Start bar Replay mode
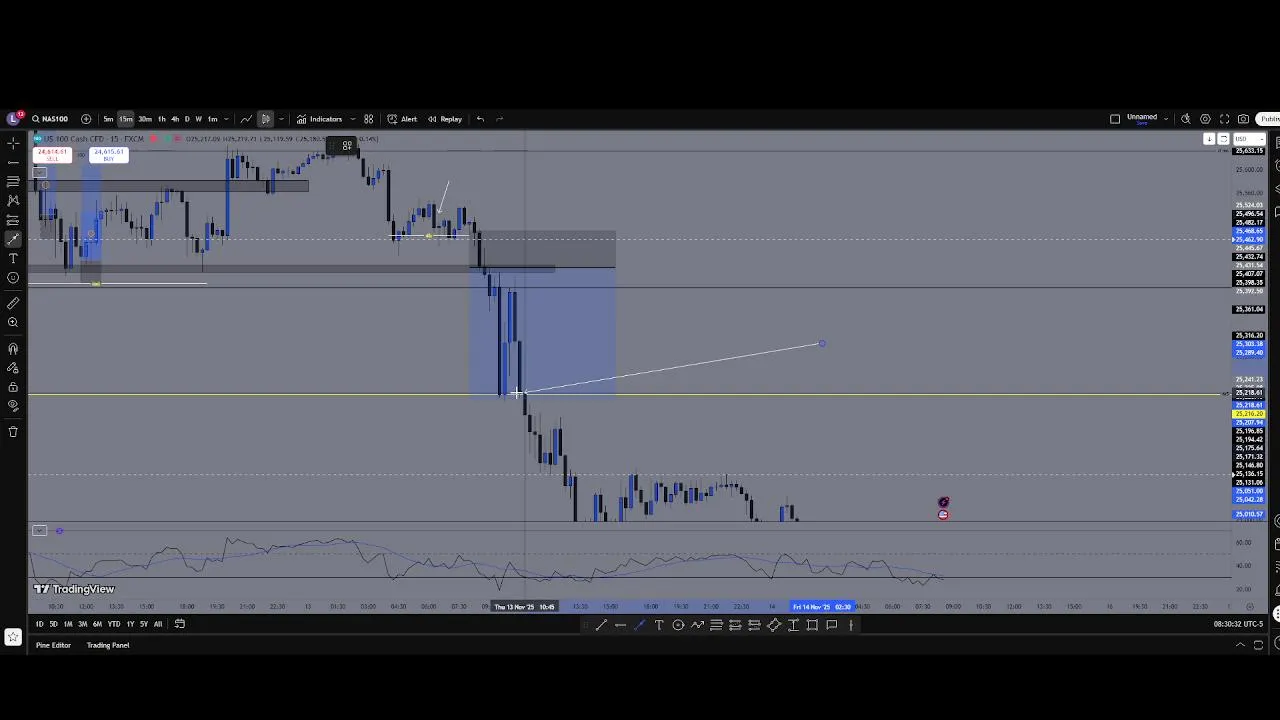Screen dimensions: 1280x720 coord(445,119)
